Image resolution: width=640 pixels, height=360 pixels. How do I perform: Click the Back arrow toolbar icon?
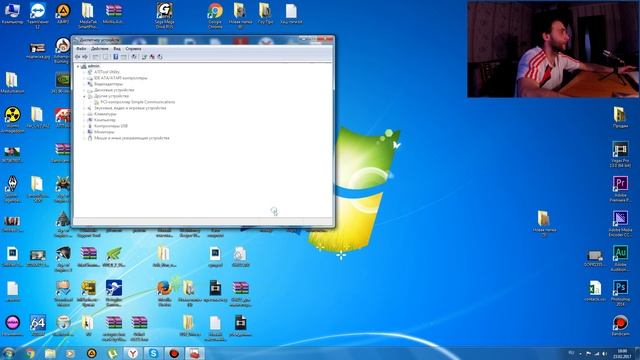78,57
